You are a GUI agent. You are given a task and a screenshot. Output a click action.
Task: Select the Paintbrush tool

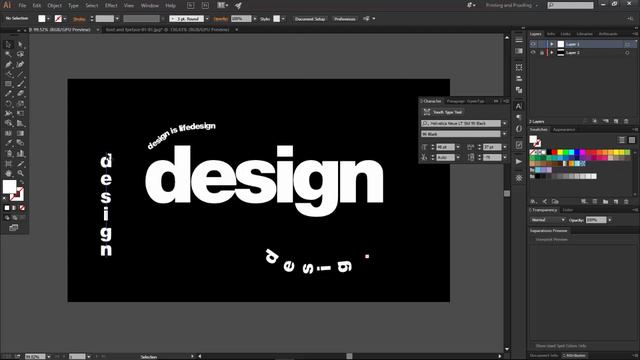pos(20,84)
